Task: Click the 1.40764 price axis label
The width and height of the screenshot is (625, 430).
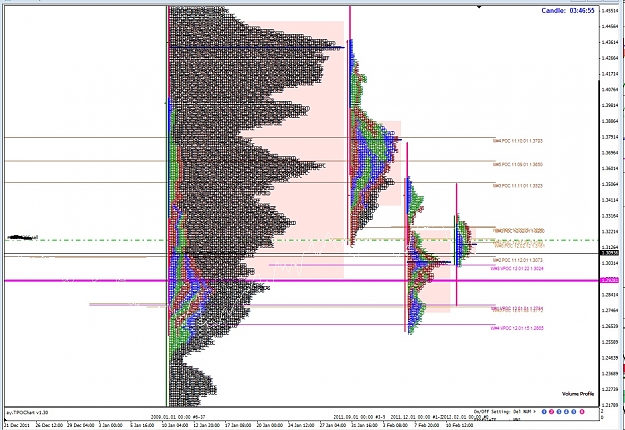Action: pos(611,89)
